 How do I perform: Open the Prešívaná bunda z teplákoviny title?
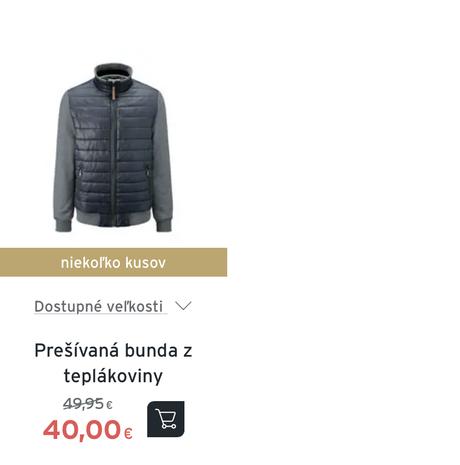coord(113,363)
